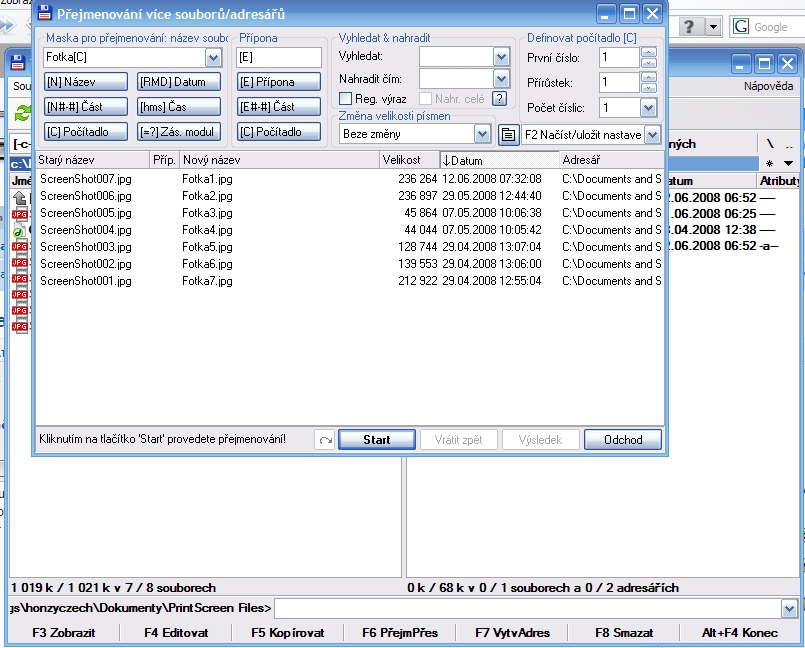The image size is (805, 648).
Task: Click the edit names list icon button
Action: coord(508,135)
